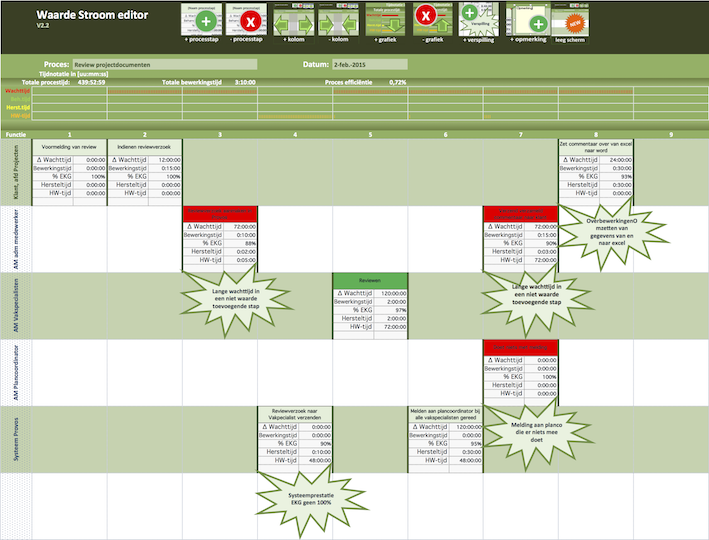
Task: Click Bewerkingstijd 0:15:00 in Indienen reviewverzoek
Action: point(165,168)
